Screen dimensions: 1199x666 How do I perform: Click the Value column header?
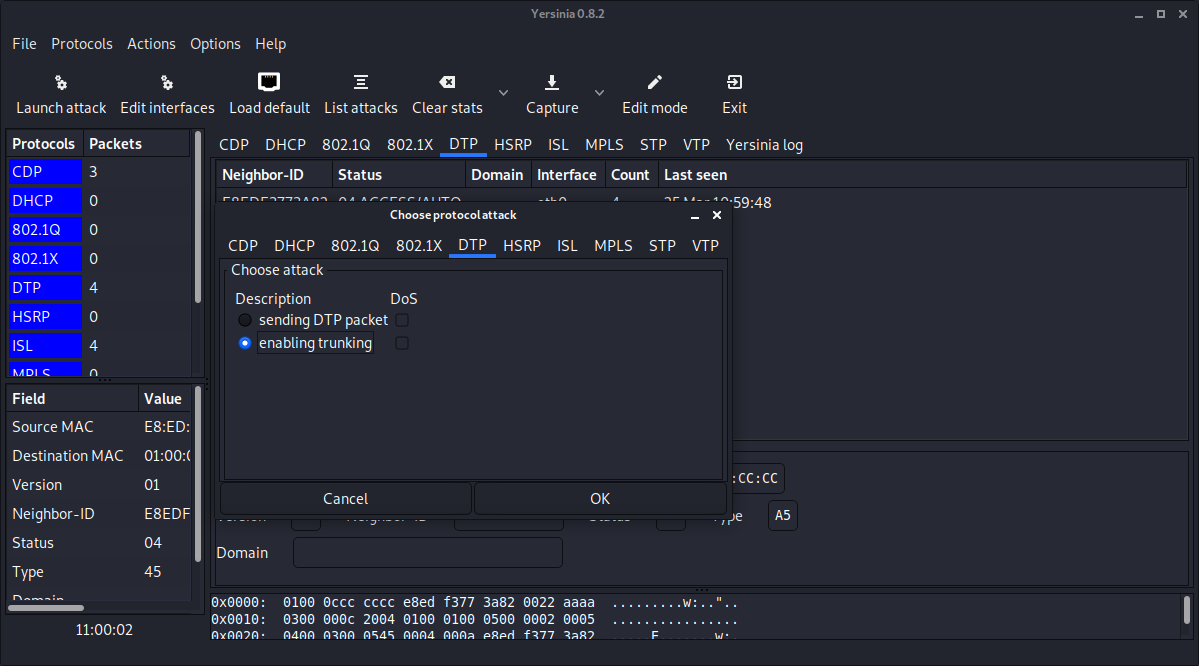pyautogui.click(x=164, y=398)
